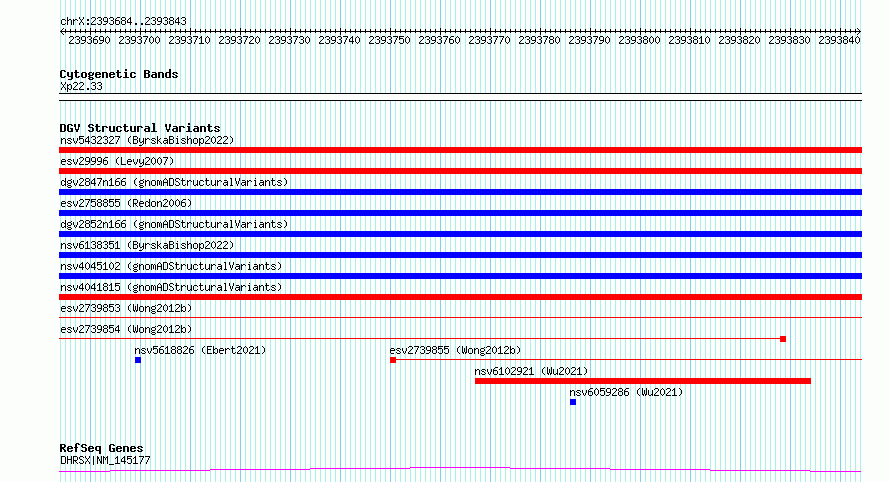This screenshot has height=482, width=890.
Task: Select the red nsv5432327 variant bar
Action: [460, 150]
